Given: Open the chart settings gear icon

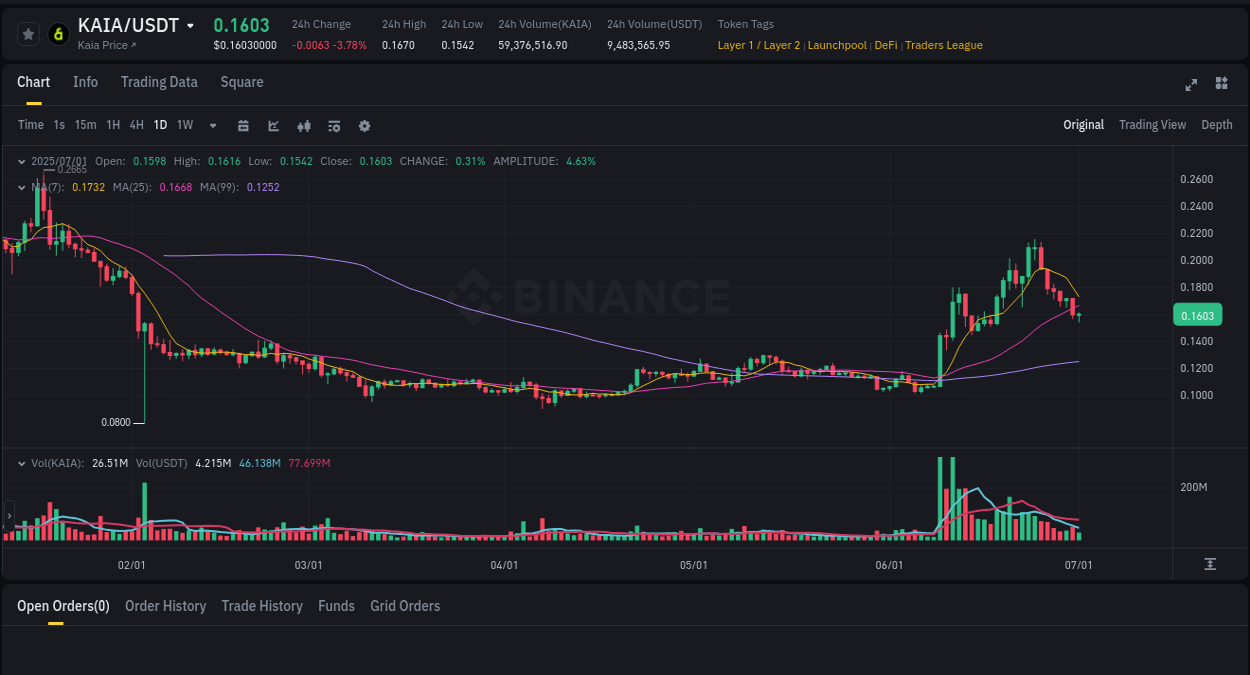Looking at the screenshot, I should click(x=364, y=125).
